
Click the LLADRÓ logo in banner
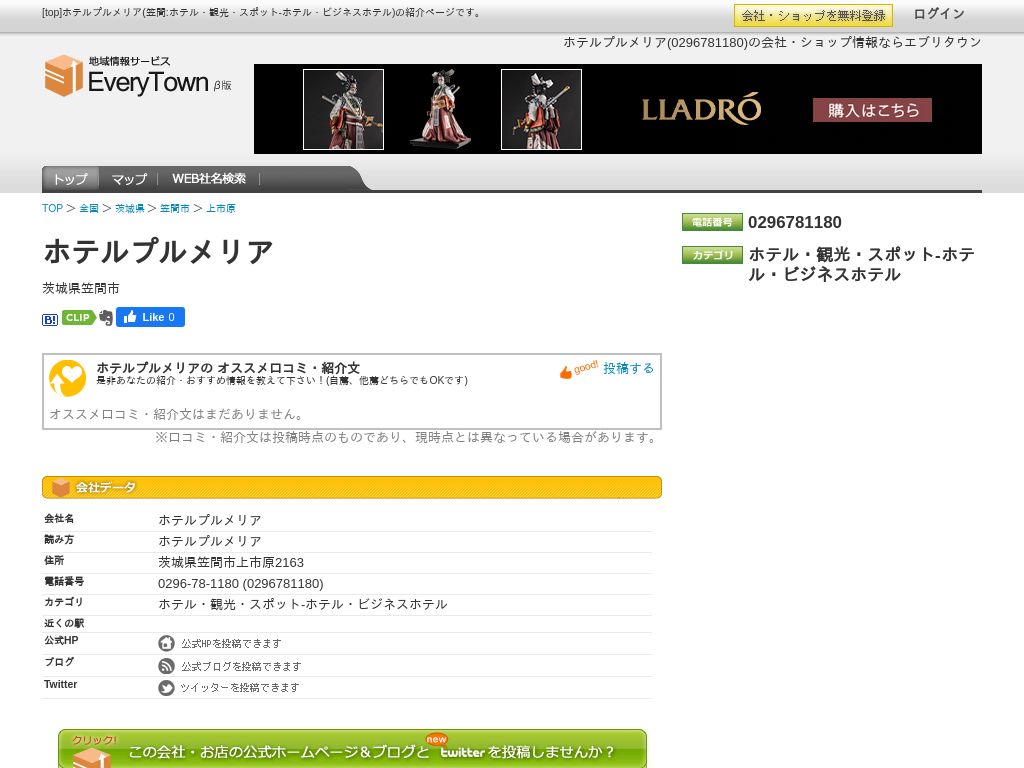click(x=701, y=109)
